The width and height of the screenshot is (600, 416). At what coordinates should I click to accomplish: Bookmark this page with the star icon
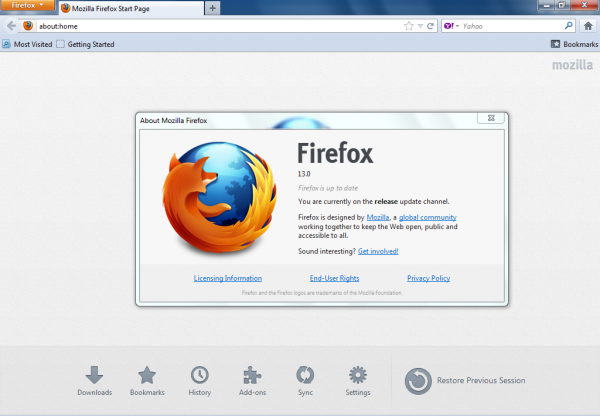point(409,26)
